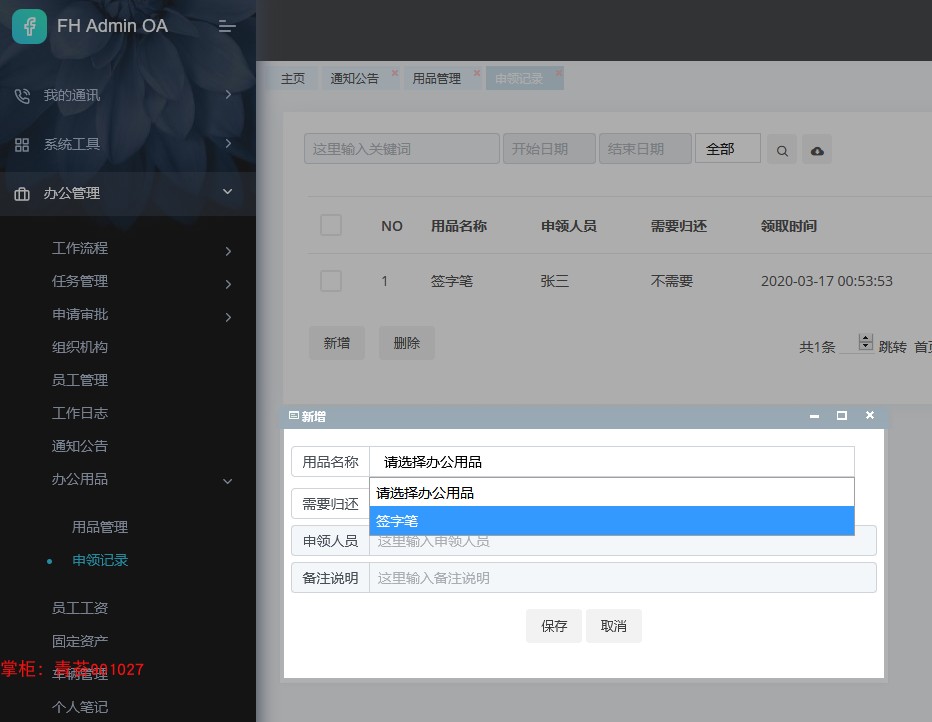Image resolution: width=932 pixels, height=722 pixels.
Task: Click the 保存 button in the dialog
Action: [x=554, y=626]
